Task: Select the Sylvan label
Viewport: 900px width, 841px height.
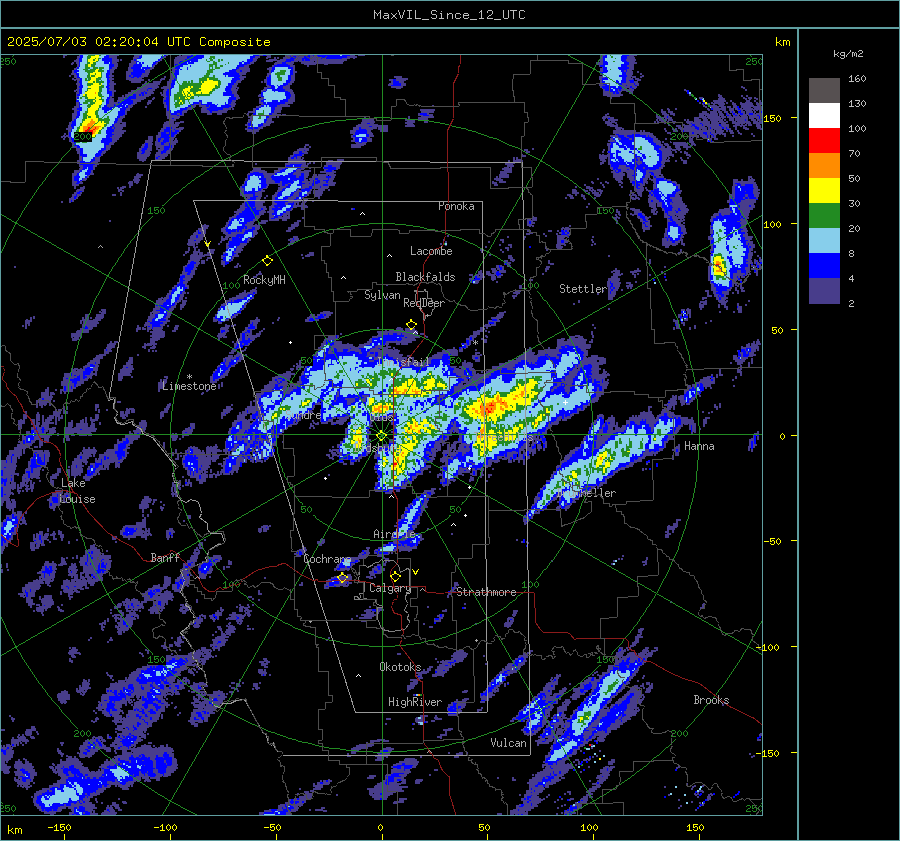Action: coord(382,295)
